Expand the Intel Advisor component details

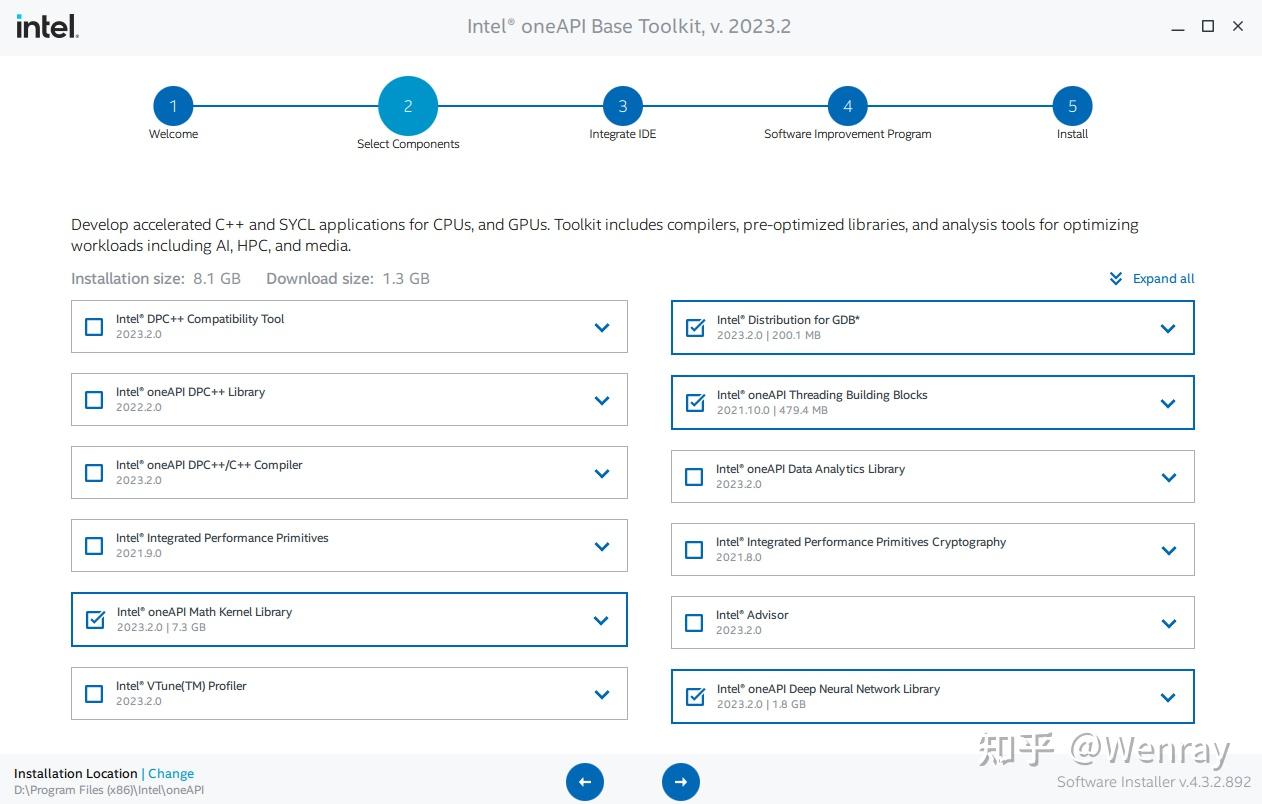click(1168, 622)
